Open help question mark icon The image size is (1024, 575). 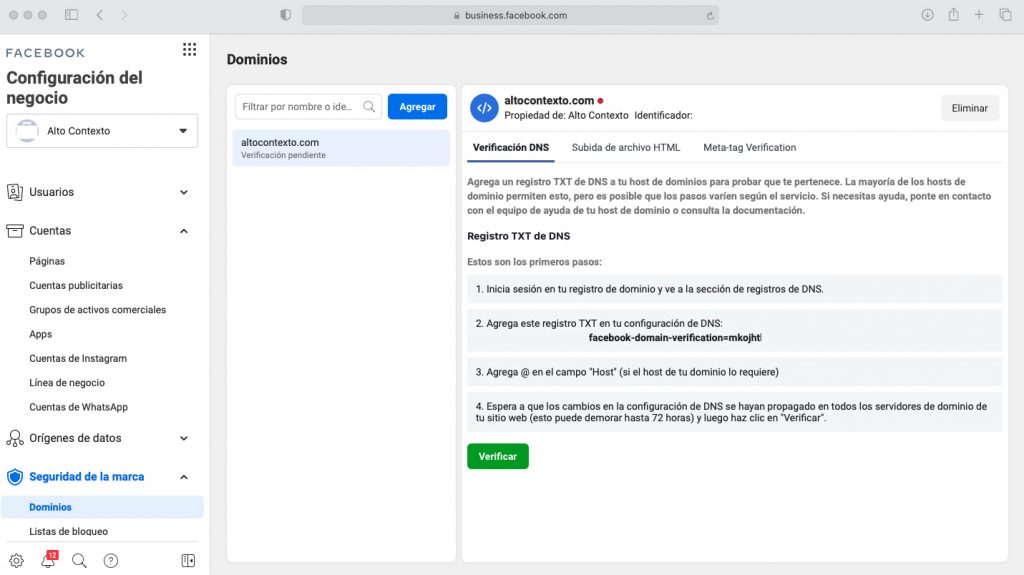point(111,561)
